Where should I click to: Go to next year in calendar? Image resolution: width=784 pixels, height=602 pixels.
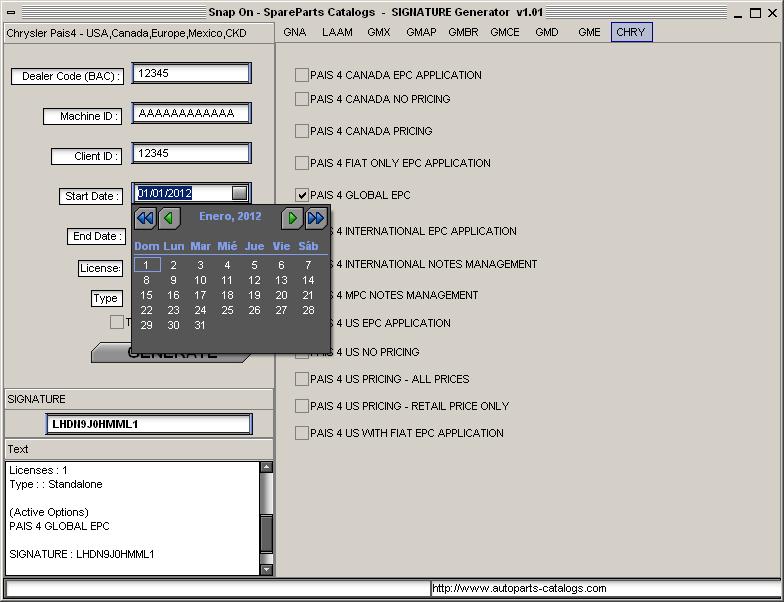(x=316, y=218)
